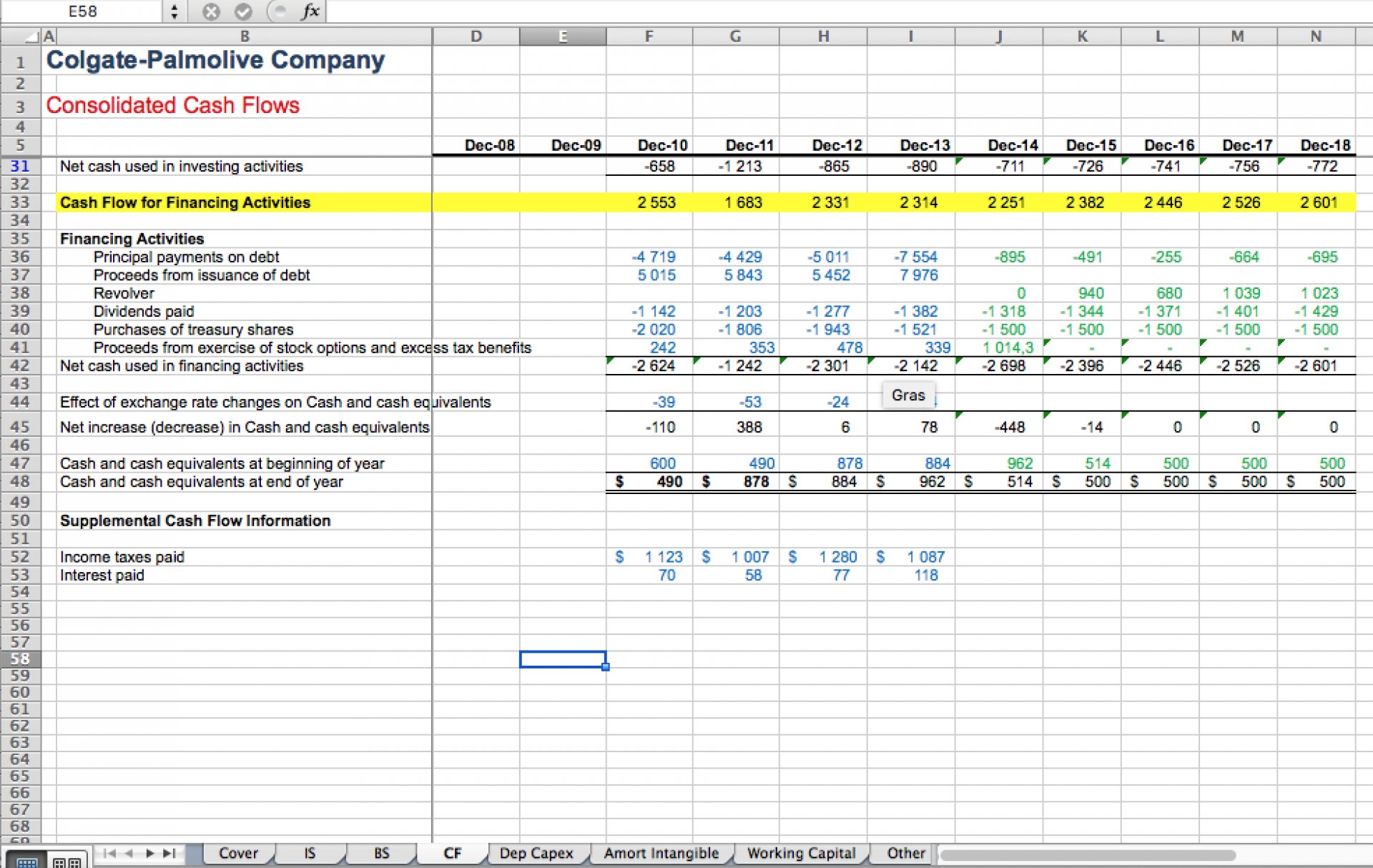1373x868 pixels.
Task: Click the selected cell E58
Action: click(x=563, y=659)
